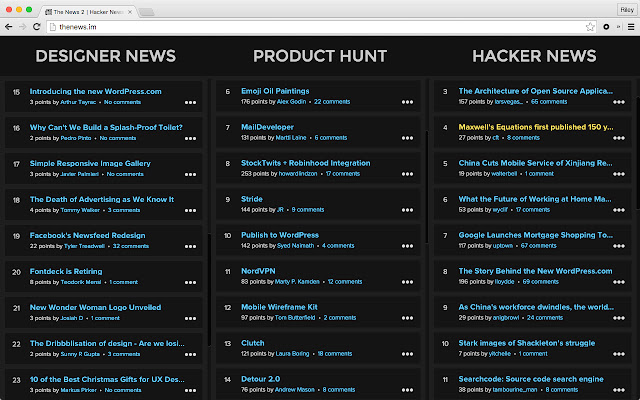Image resolution: width=640 pixels, height=400 pixels.
Task: Show more options for NordVPN item
Action: [407, 281]
